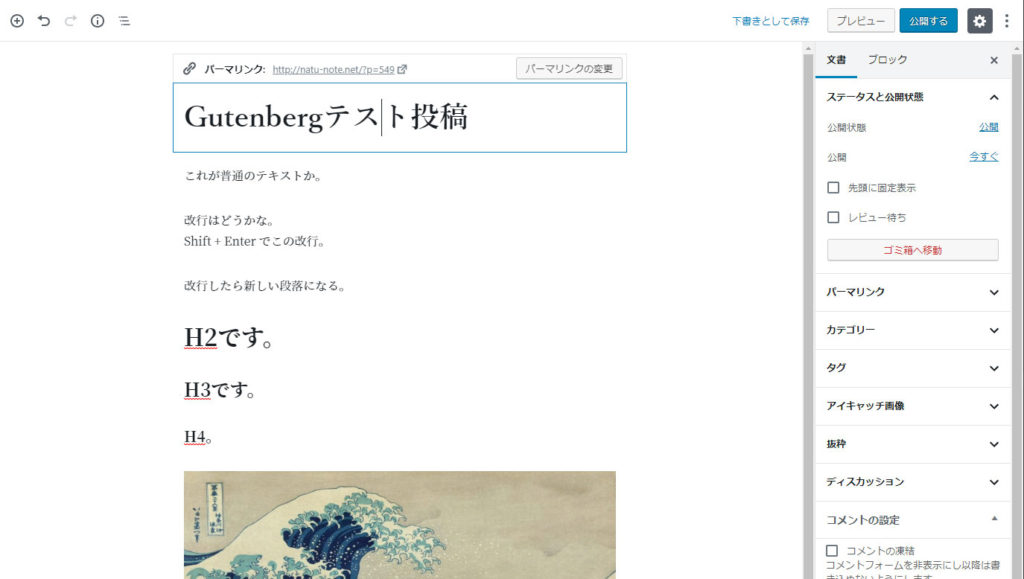Viewport: 1024px width, 579px height.
Task: Tick the コメントの凍結 checkbox
Action: (x=832, y=550)
